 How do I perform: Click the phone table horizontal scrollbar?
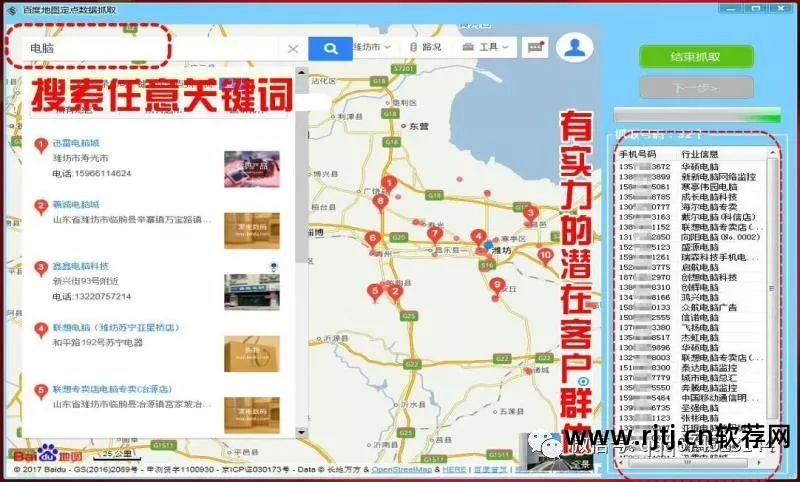688,463
